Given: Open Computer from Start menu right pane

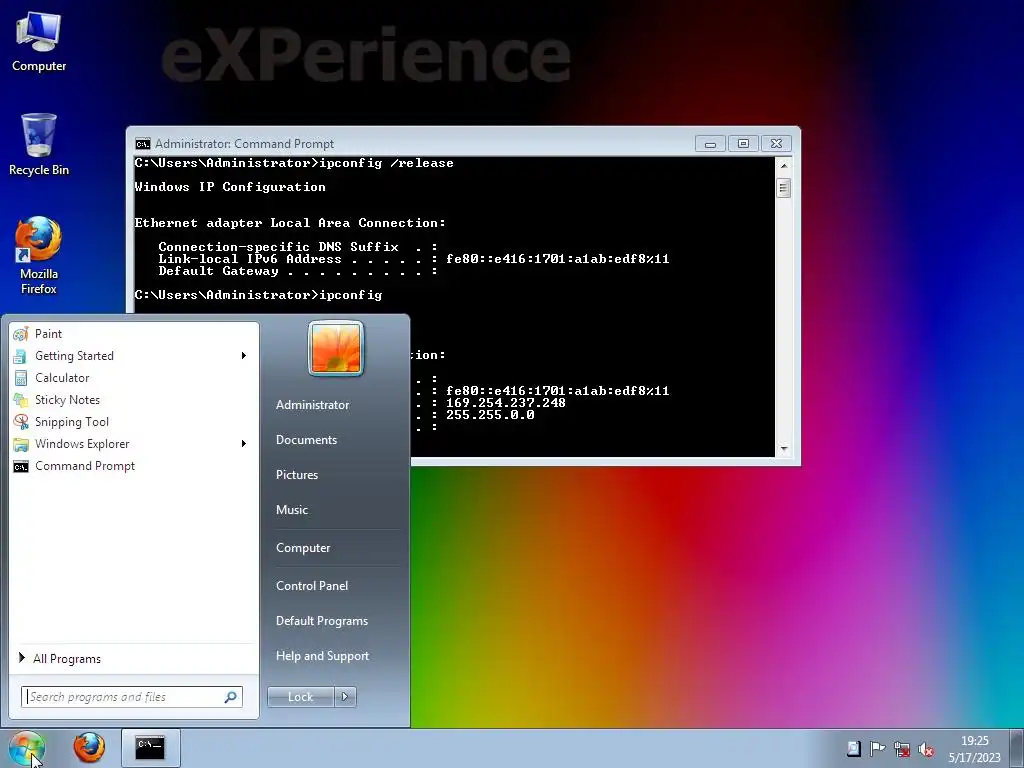Looking at the screenshot, I should (x=303, y=548).
